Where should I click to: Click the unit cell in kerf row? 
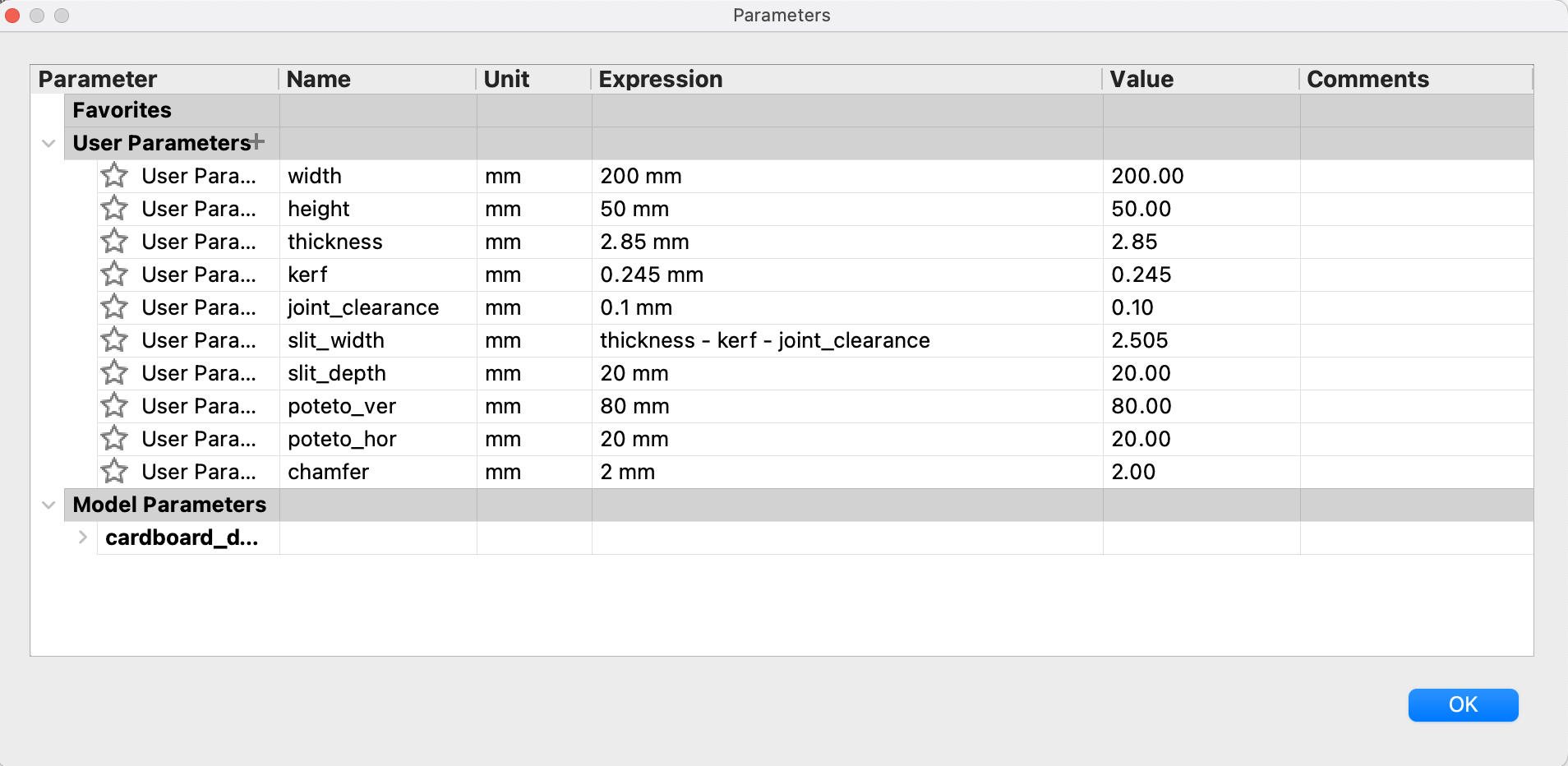point(534,275)
